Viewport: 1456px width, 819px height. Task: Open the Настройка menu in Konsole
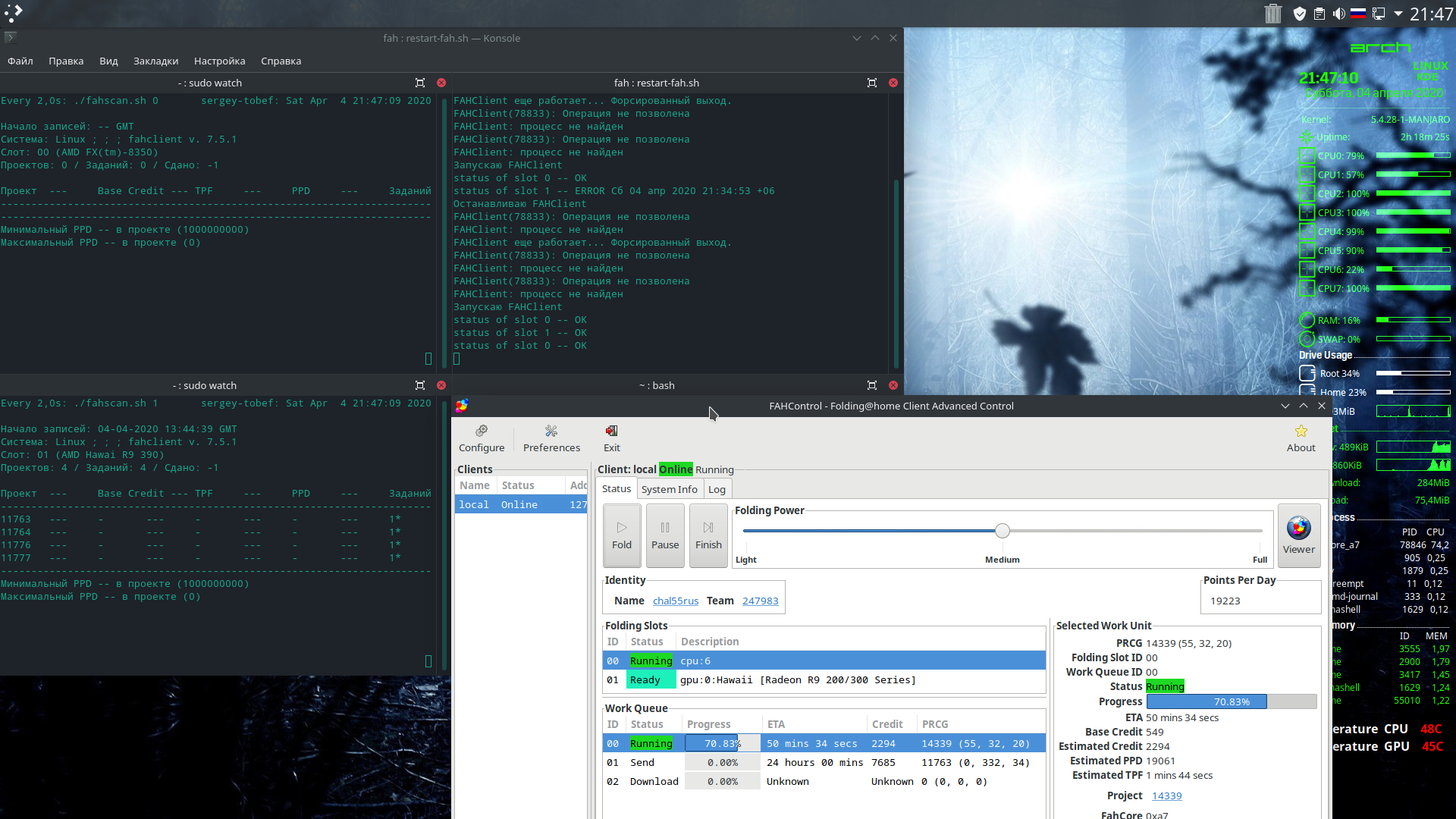pyautogui.click(x=219, y=61)
